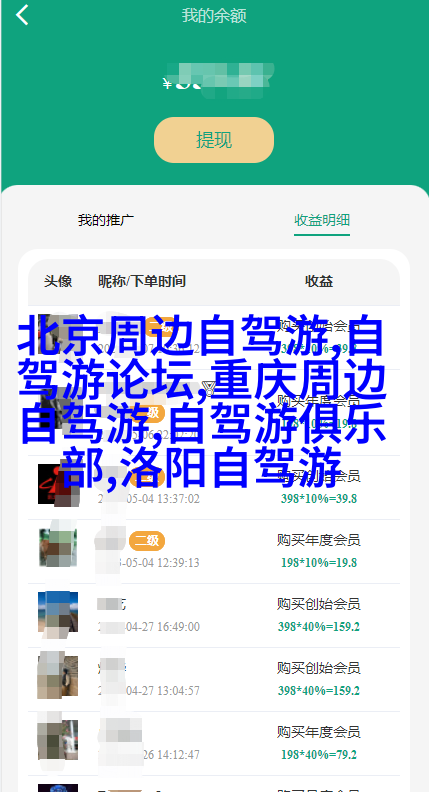
Task: Select the 收益明细 tab
Action: 322,220
